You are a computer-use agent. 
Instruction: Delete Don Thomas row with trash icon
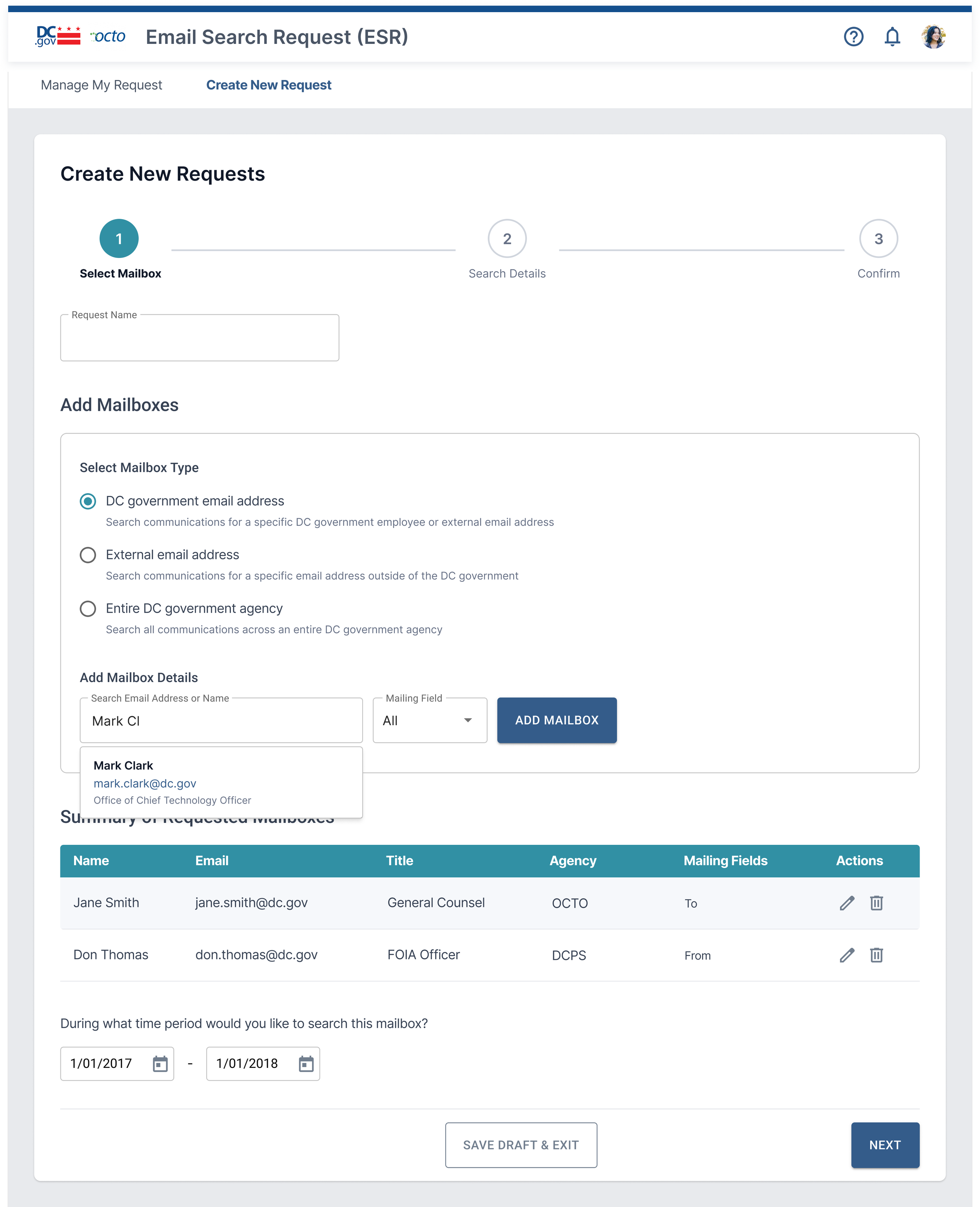pyautogui.click(x=876, y=955)
